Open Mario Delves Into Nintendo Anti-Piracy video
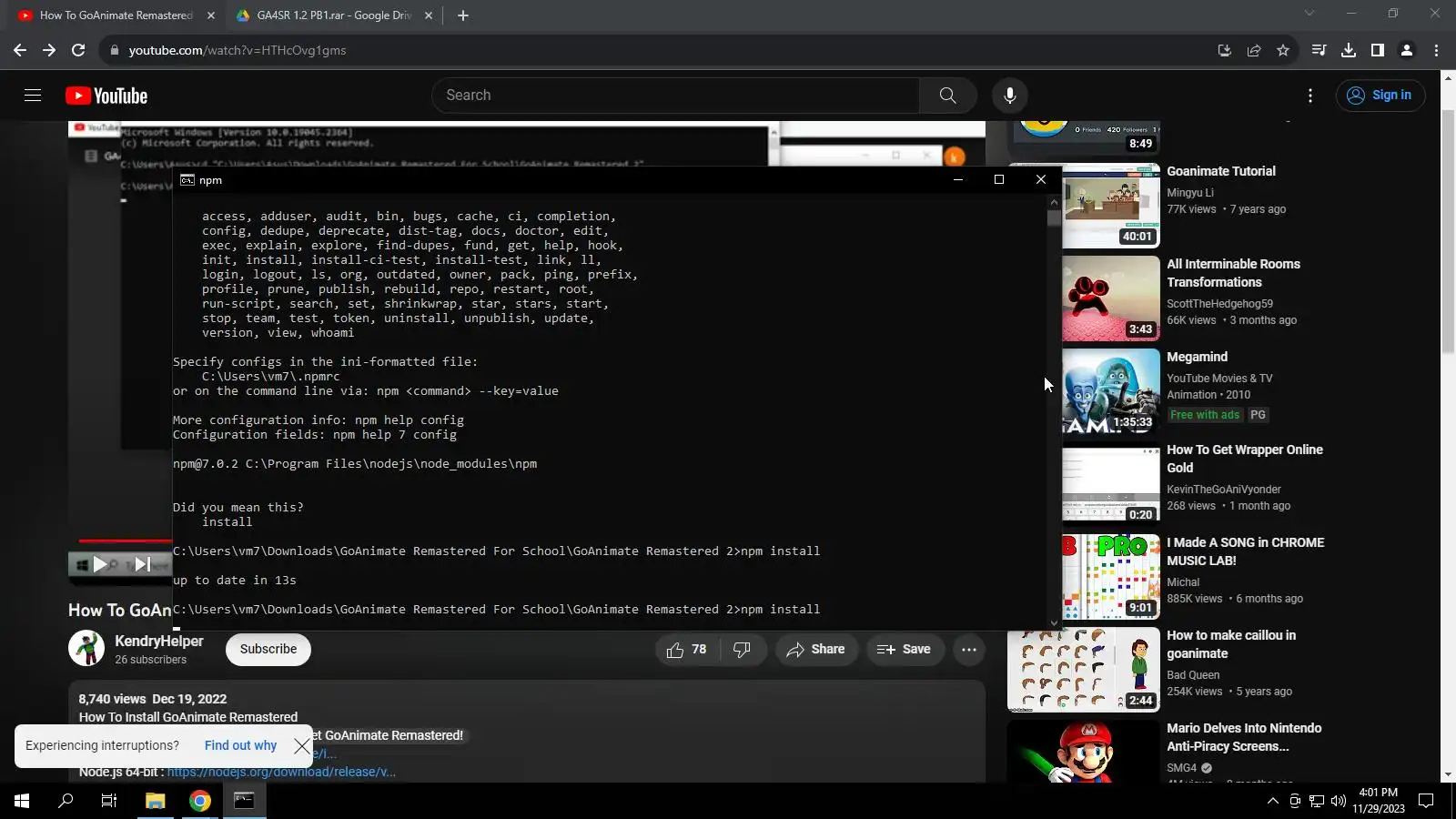 (1244, 737)
